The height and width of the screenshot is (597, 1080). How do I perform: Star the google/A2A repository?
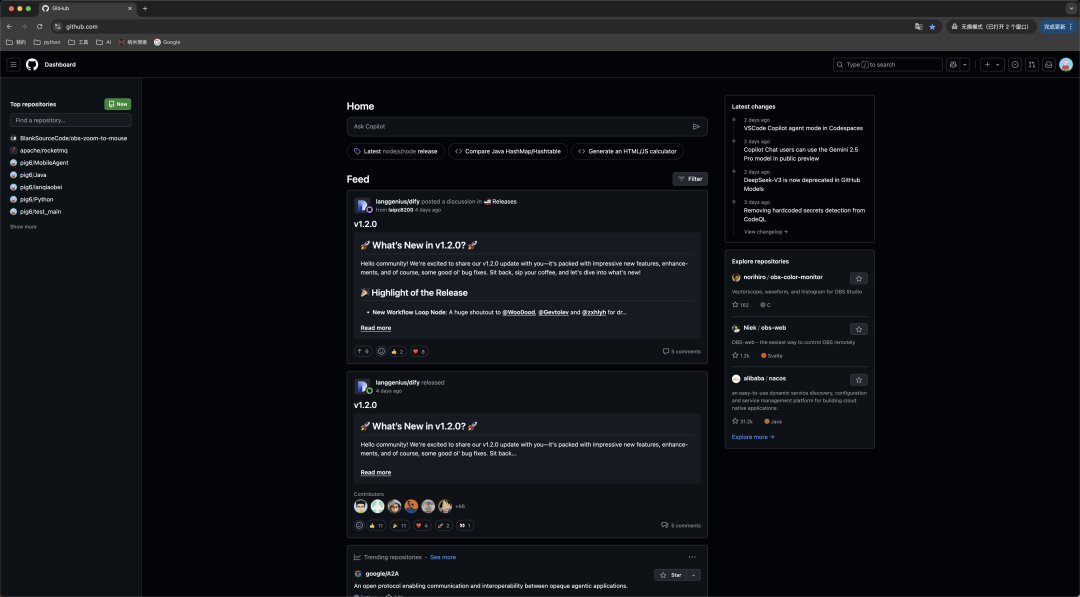(670, 576)
